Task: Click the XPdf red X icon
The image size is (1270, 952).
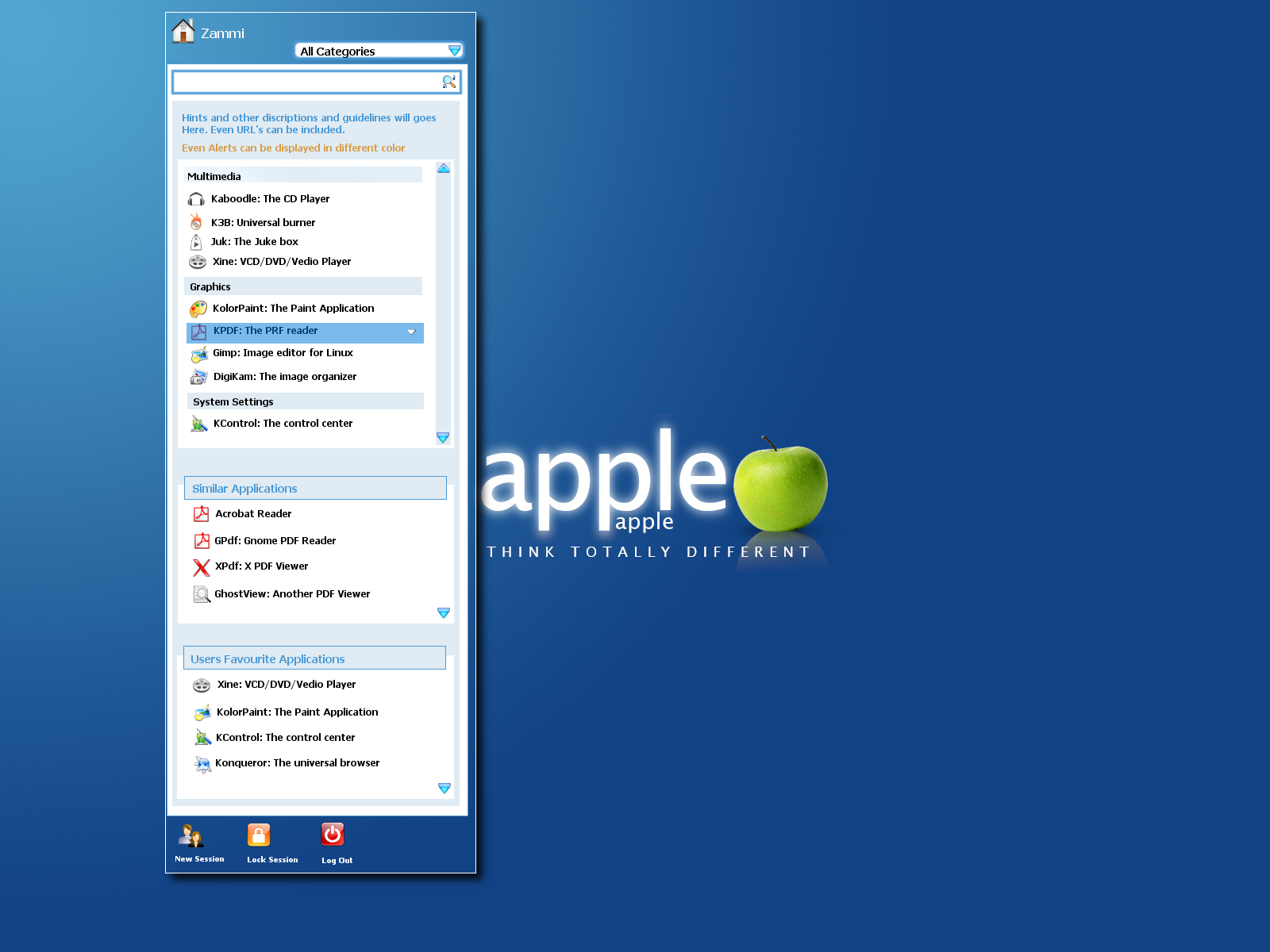Action: click(202, 567)
